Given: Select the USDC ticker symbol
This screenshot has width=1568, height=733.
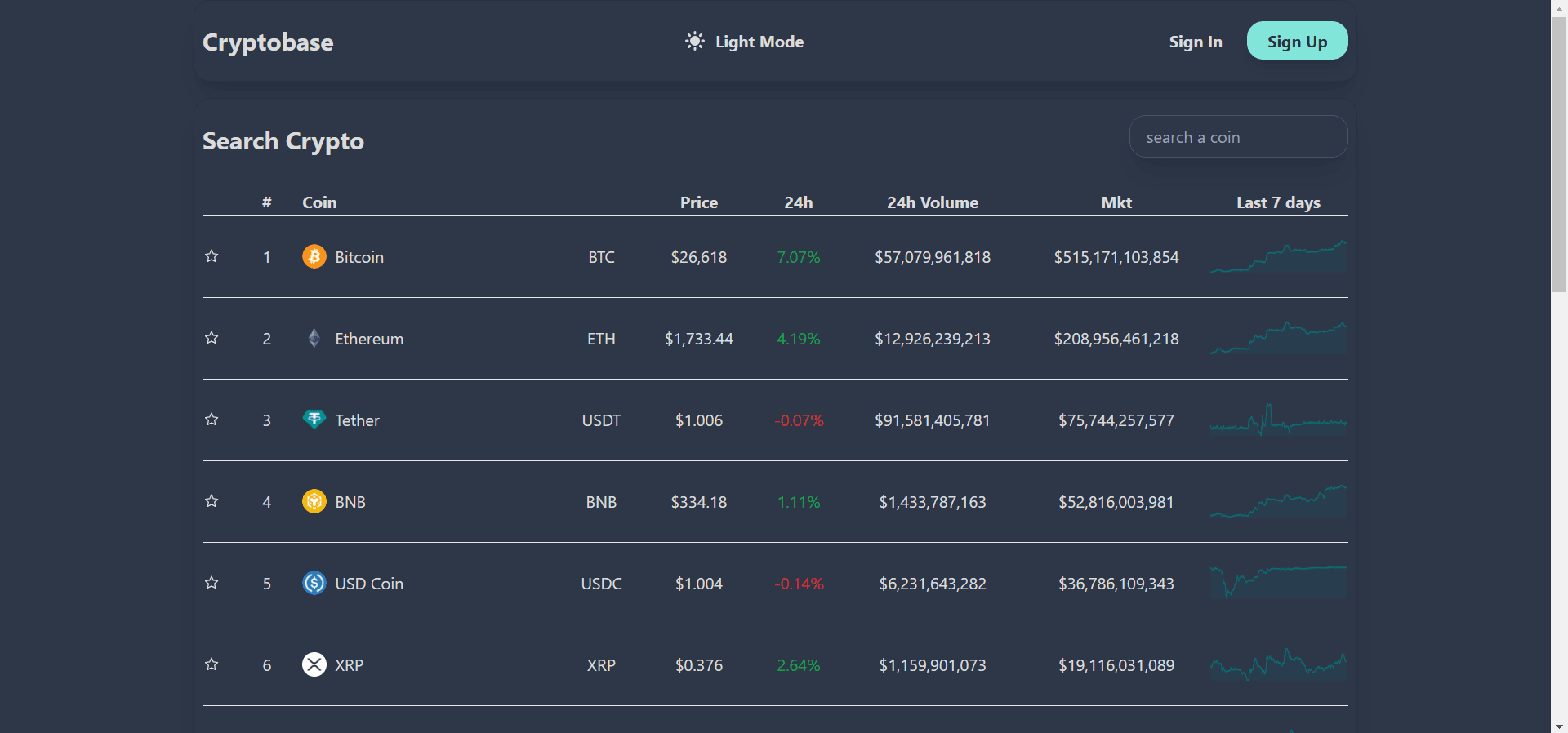Looking at the screenshot, I should tap(601, 584).
